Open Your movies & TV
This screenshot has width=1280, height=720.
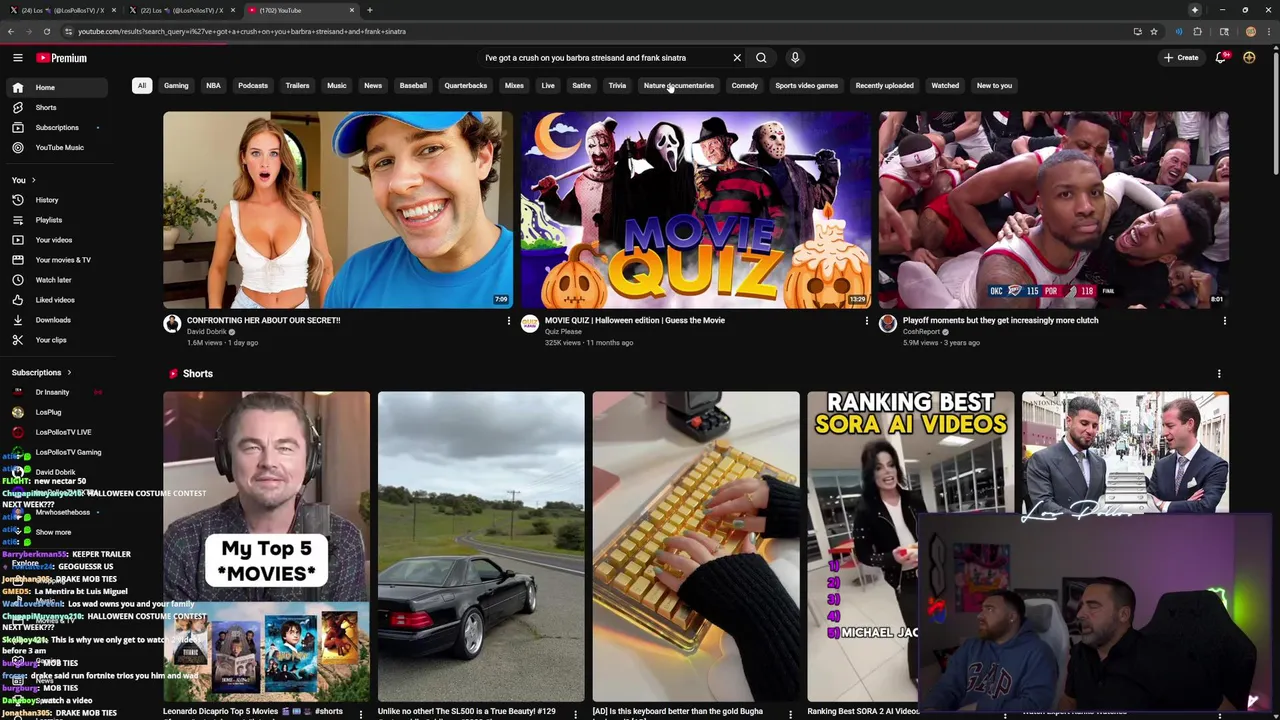tap(57, 260)
